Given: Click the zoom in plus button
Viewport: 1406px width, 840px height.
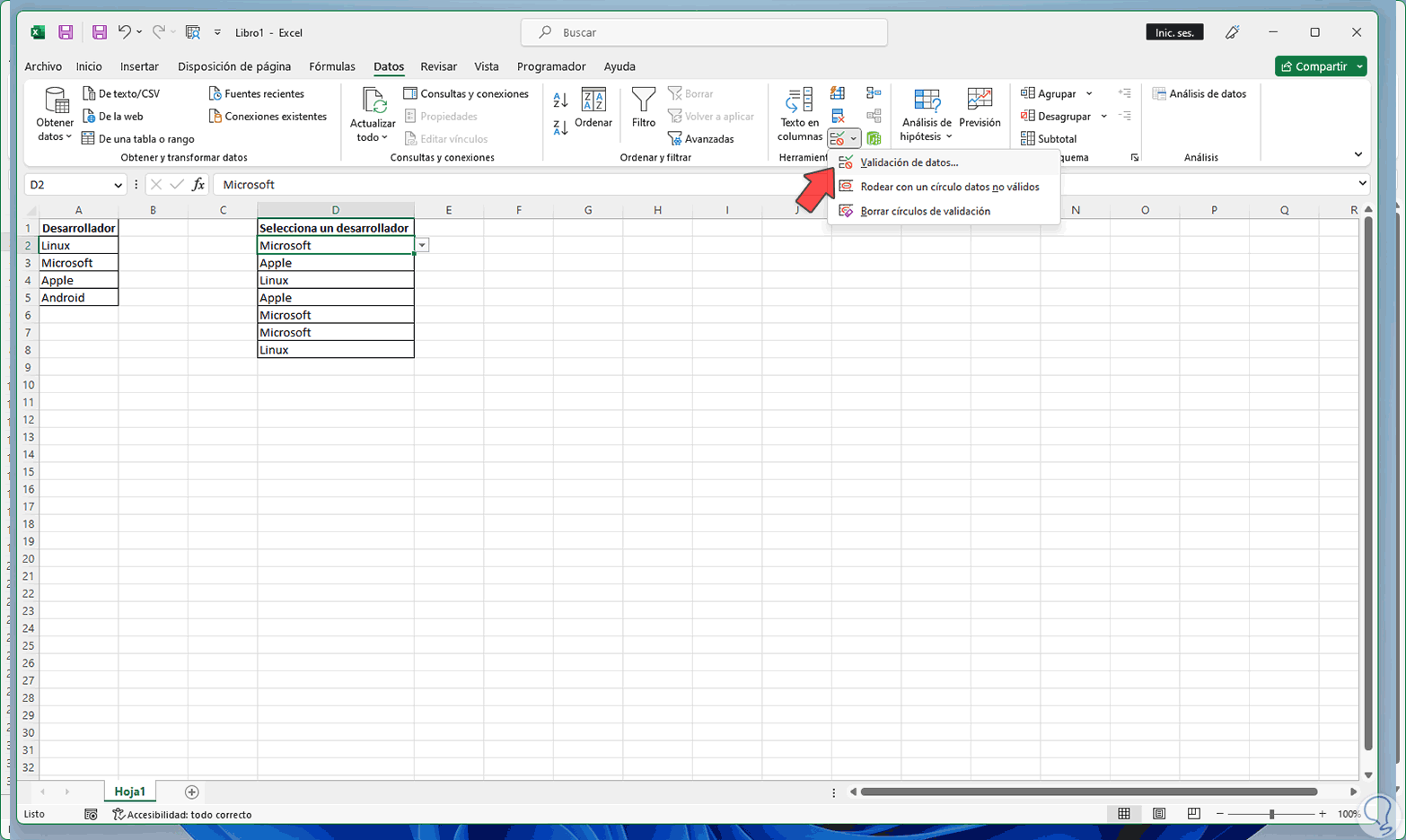Looking at the screenshot, I should pyautogui.click(x=1323, y=814).
